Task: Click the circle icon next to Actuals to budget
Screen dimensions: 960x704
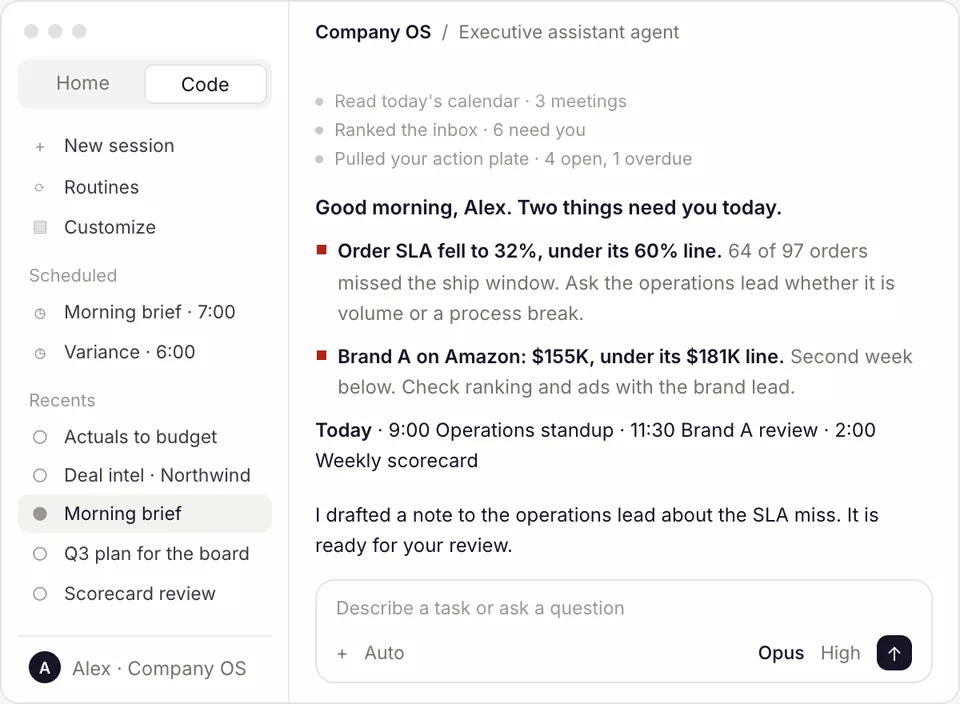Action: [40, 437]
